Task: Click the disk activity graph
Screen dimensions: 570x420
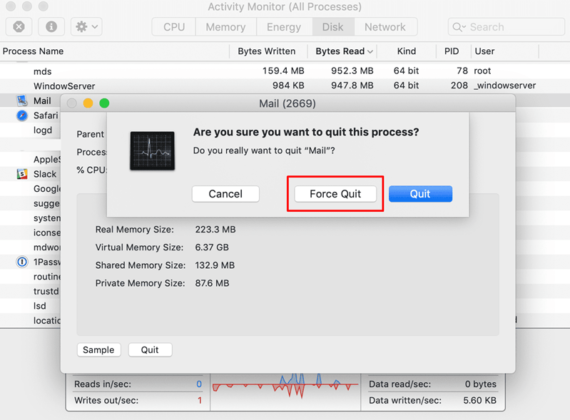Action: [x=285, y=391]
